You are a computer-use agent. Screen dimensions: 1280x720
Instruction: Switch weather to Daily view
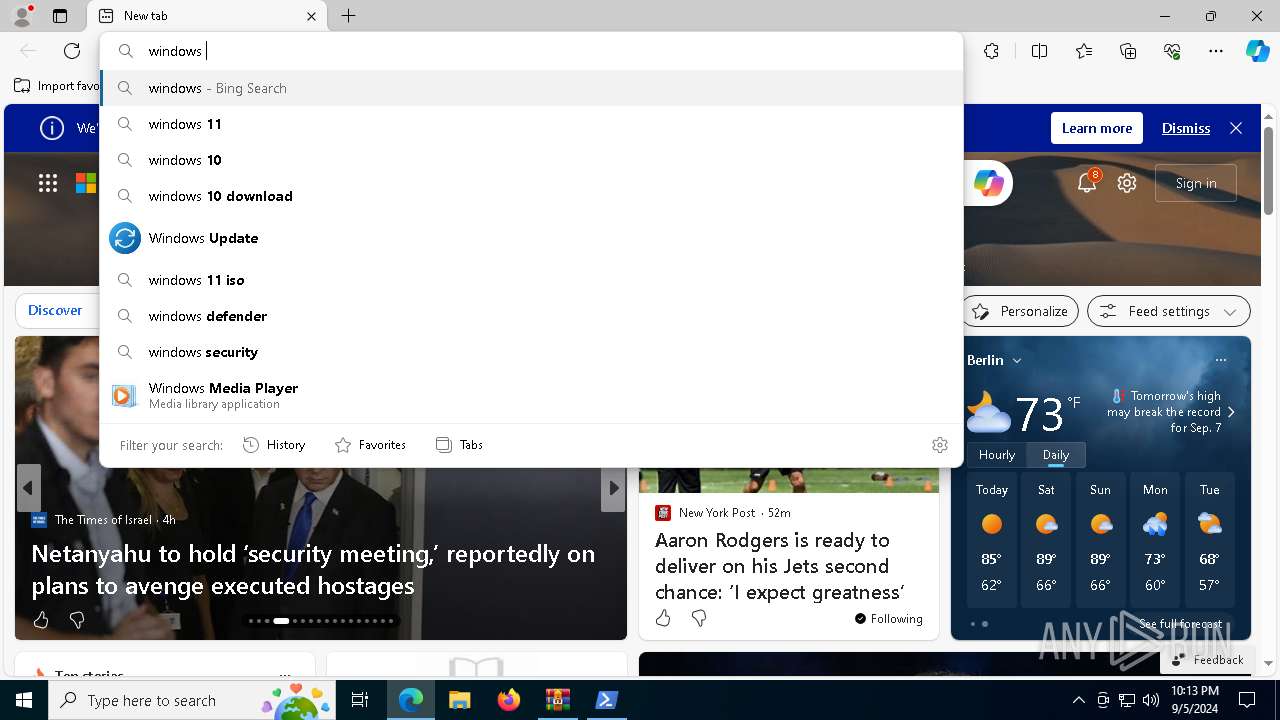pyautogui.click(x=1056, y=455)
